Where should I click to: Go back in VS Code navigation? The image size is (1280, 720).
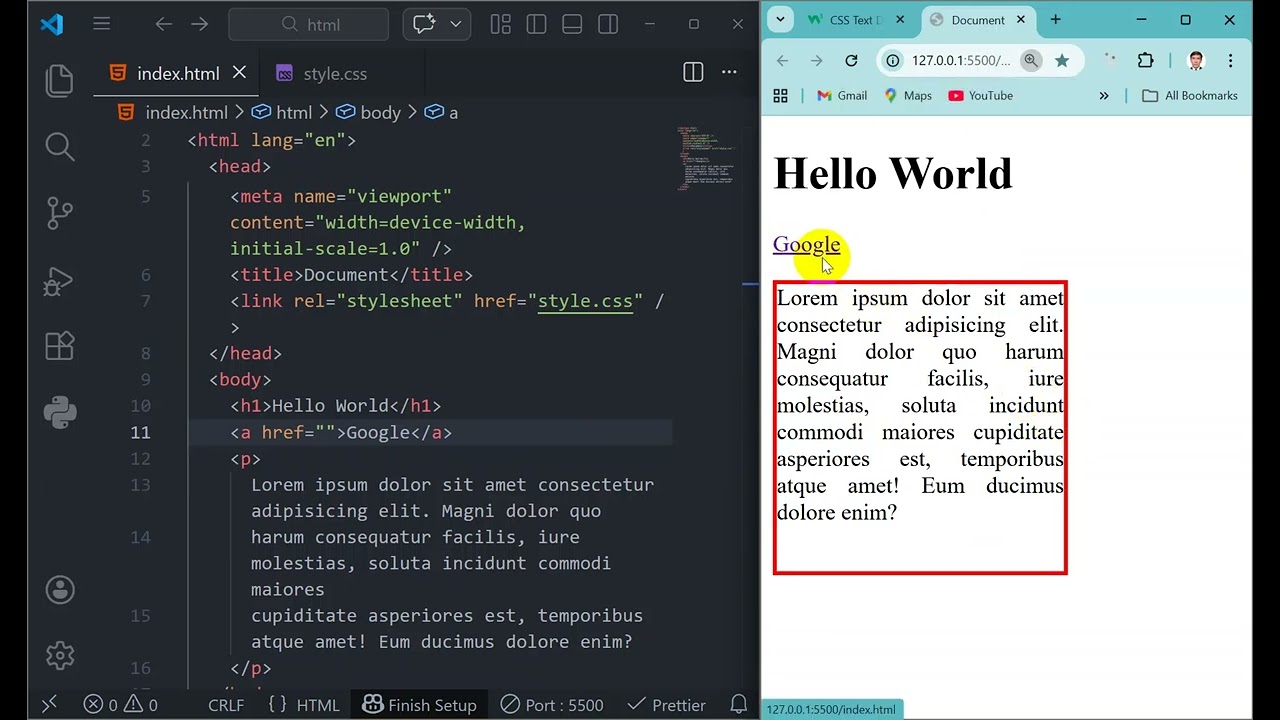tap(164, 24)
